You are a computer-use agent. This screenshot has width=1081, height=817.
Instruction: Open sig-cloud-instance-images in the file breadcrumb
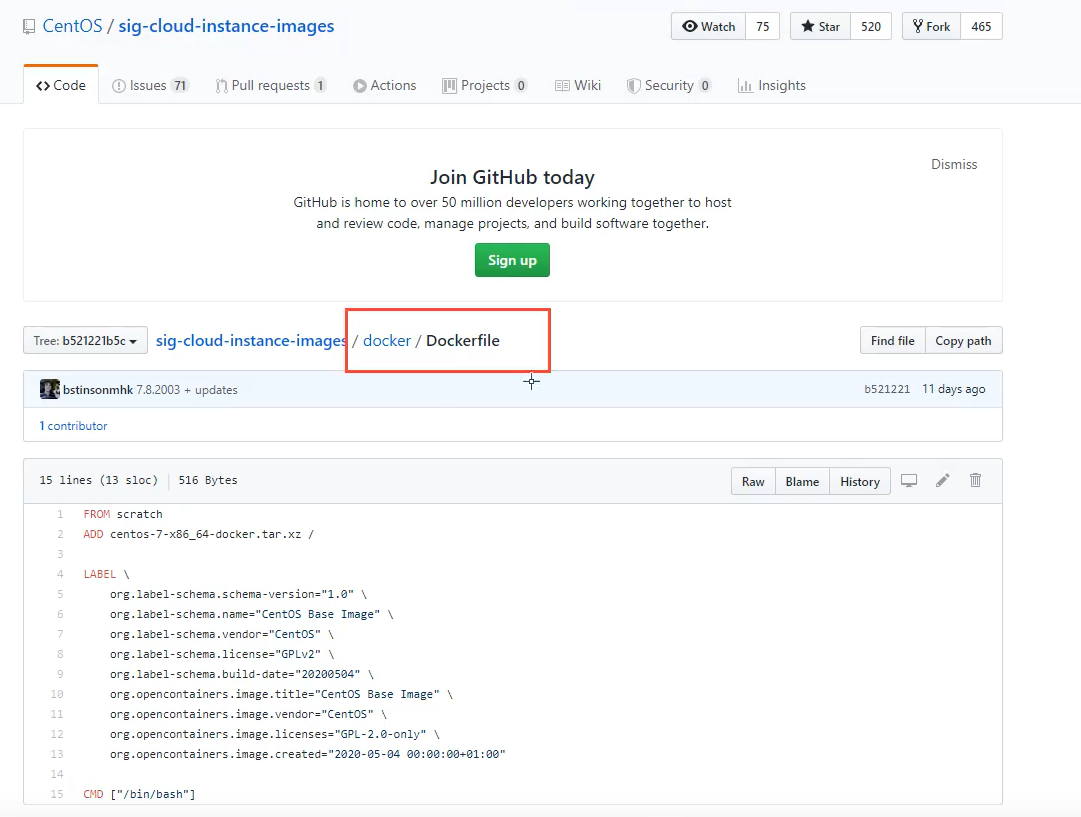point(251,341)
